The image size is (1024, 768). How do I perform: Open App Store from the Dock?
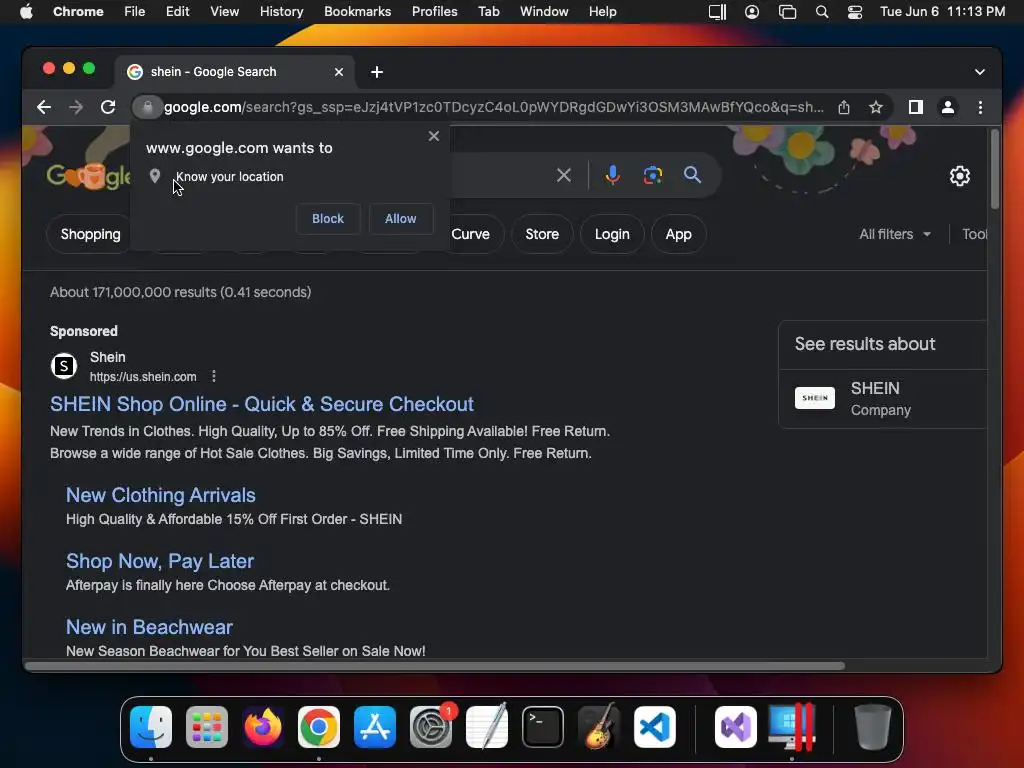(x=375, y=727)
